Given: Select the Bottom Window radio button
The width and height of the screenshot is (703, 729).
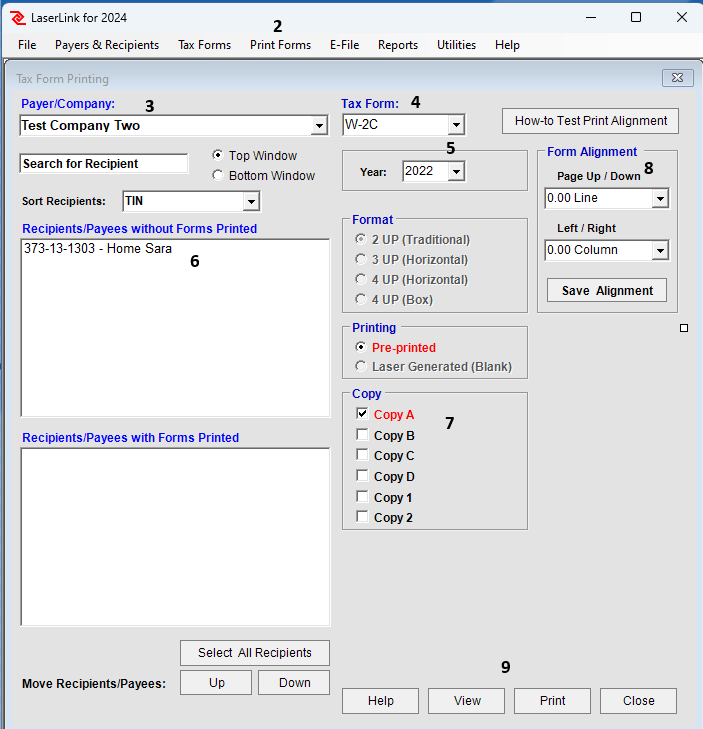Looking at the screenshot, I should pos(218,176).
